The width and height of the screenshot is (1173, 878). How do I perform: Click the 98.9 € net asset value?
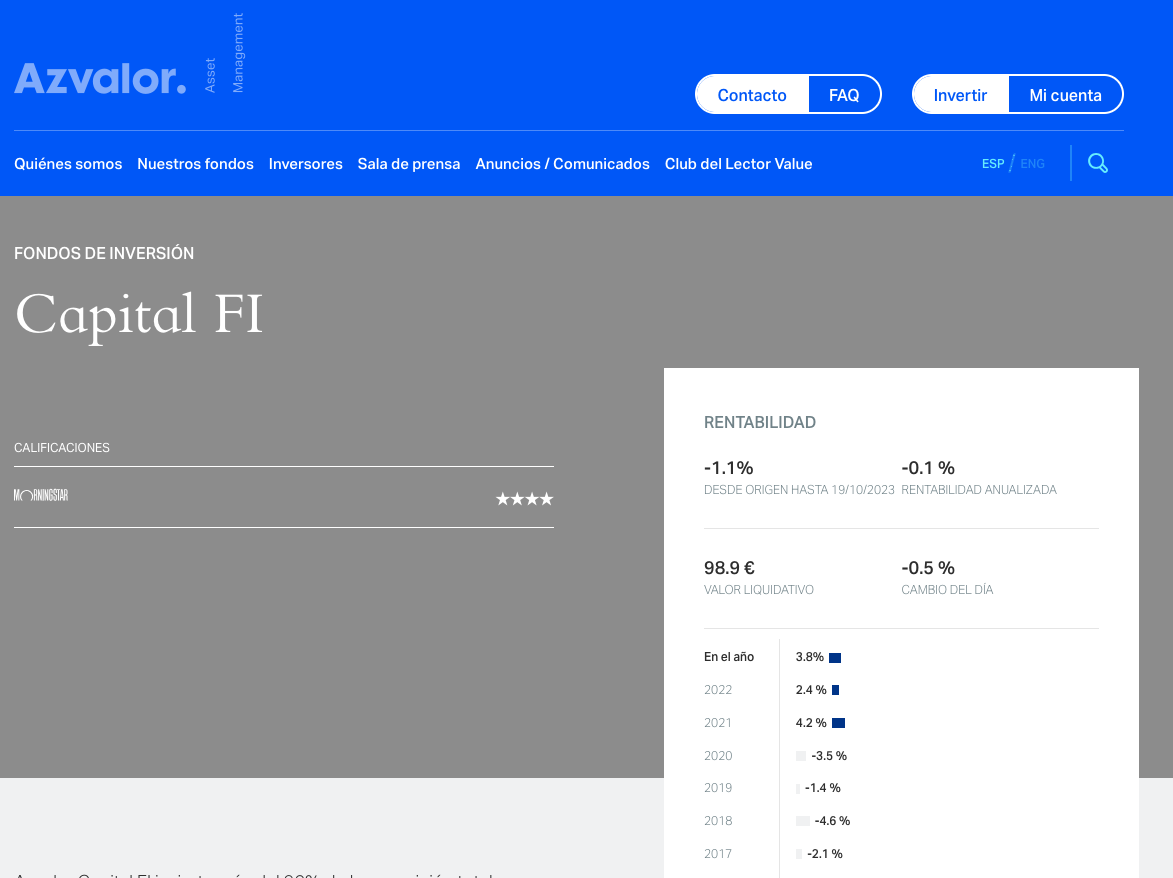point(729,568)
